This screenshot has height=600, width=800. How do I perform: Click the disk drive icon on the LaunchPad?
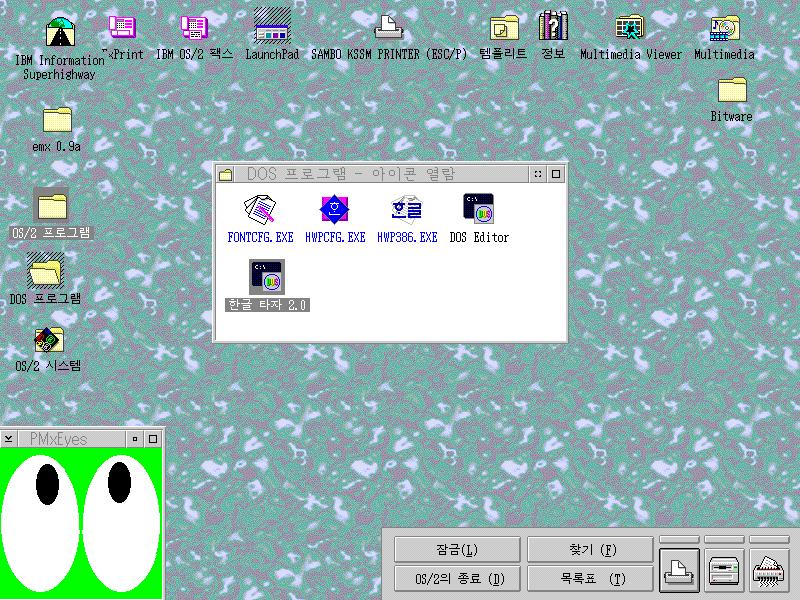724,570
